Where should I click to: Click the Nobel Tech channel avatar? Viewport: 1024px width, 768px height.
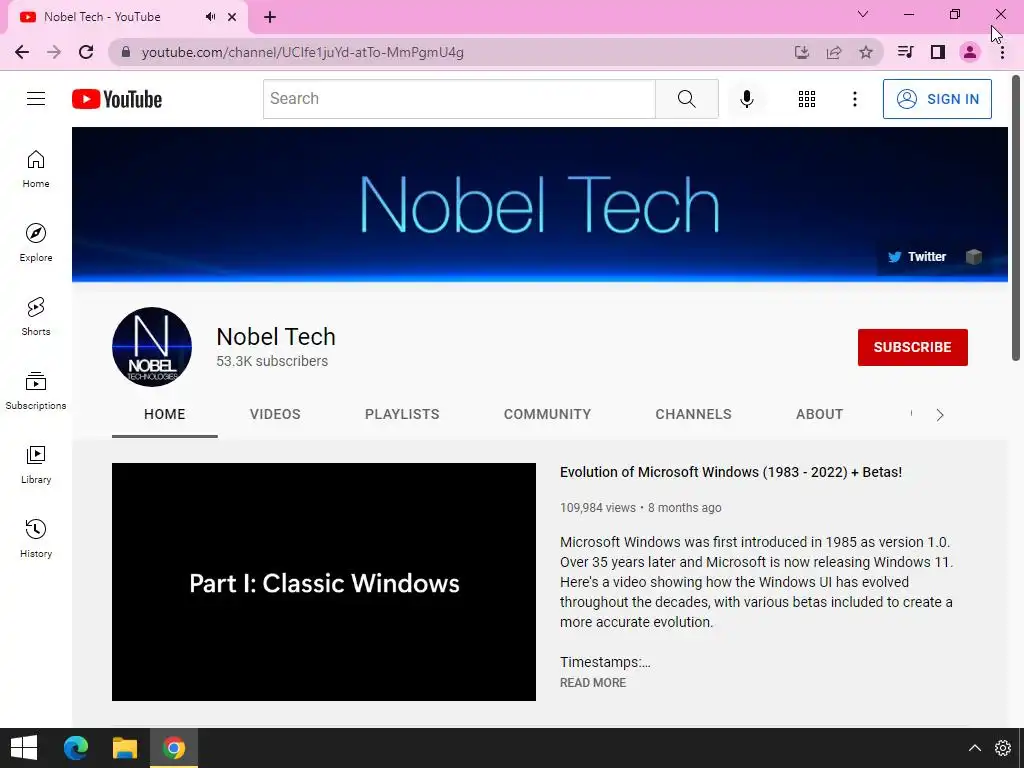pos(152,347)
